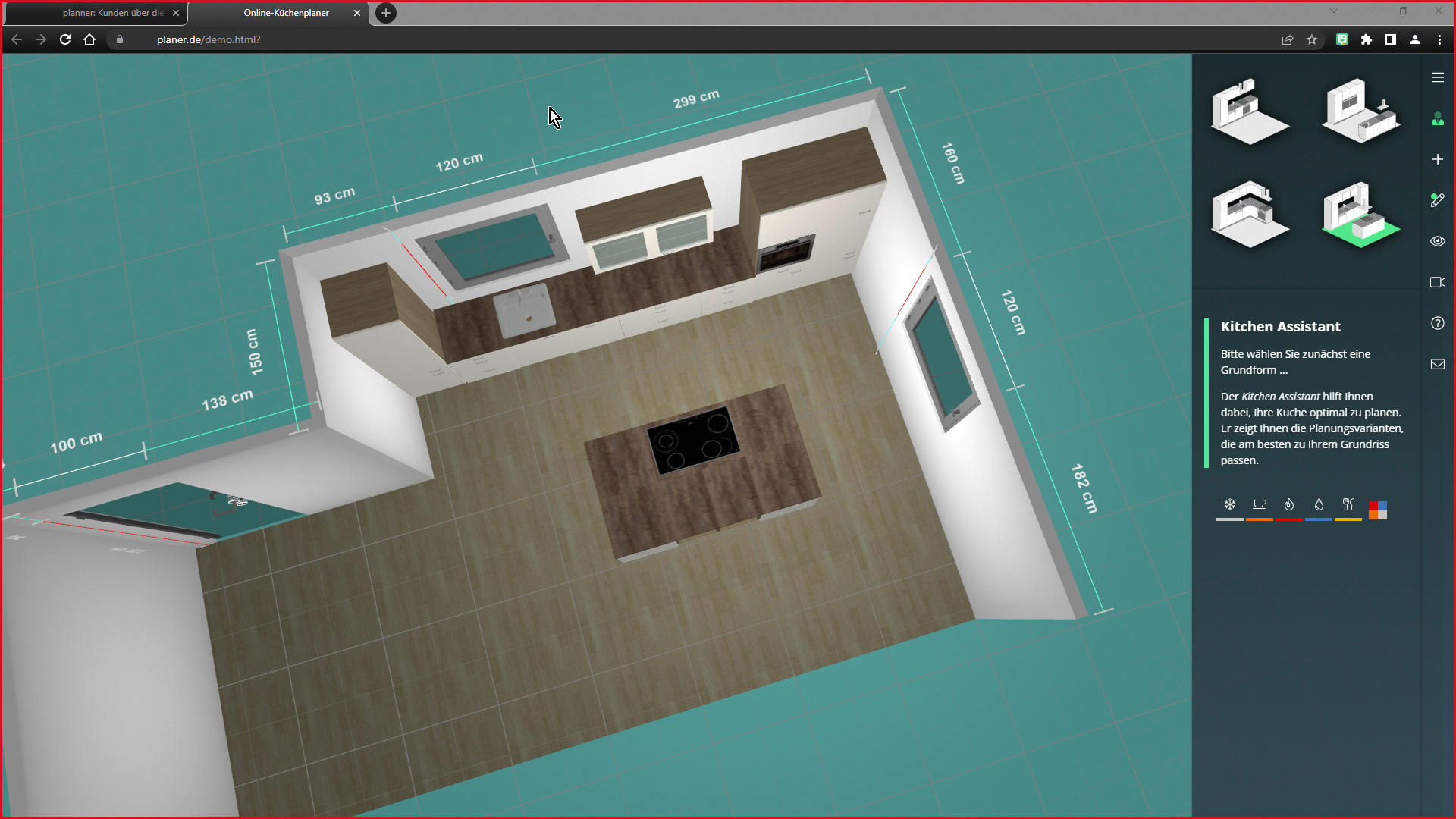Screen dimensions: 1456x819
Task: Toggle the flame cooking zone icon
Action: coord(1288,505)
